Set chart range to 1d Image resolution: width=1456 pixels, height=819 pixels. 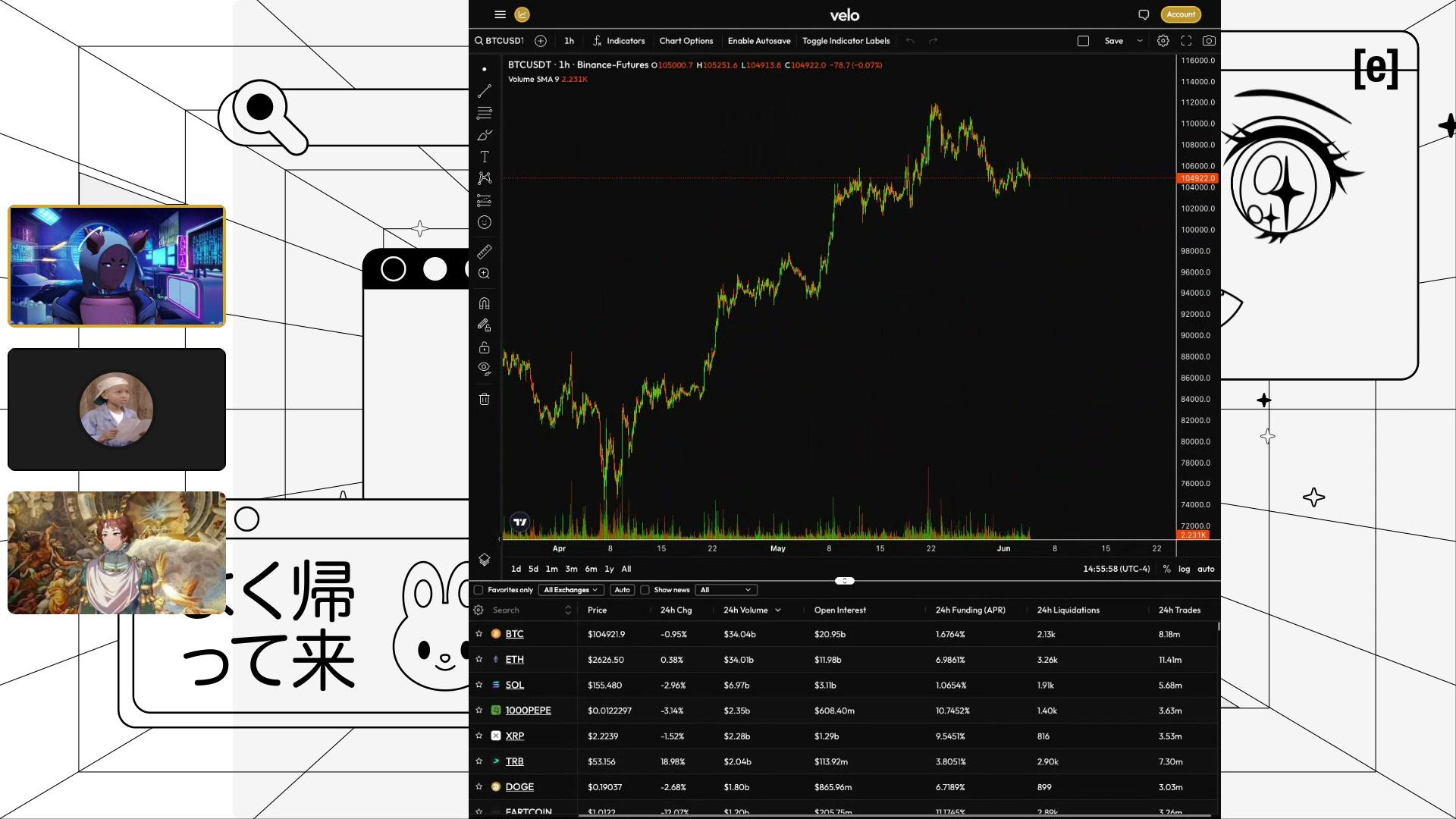pyautogui.click(x=516, y=569)
